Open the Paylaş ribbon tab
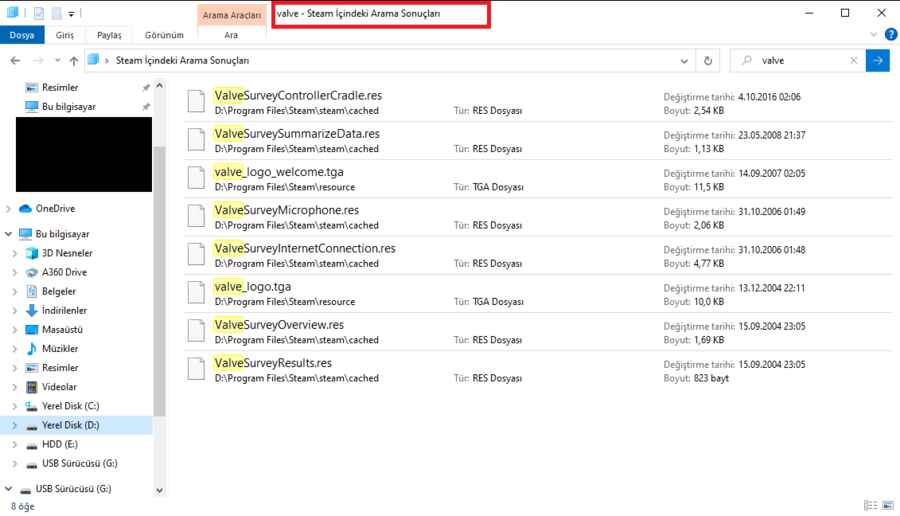 point(109,35)
